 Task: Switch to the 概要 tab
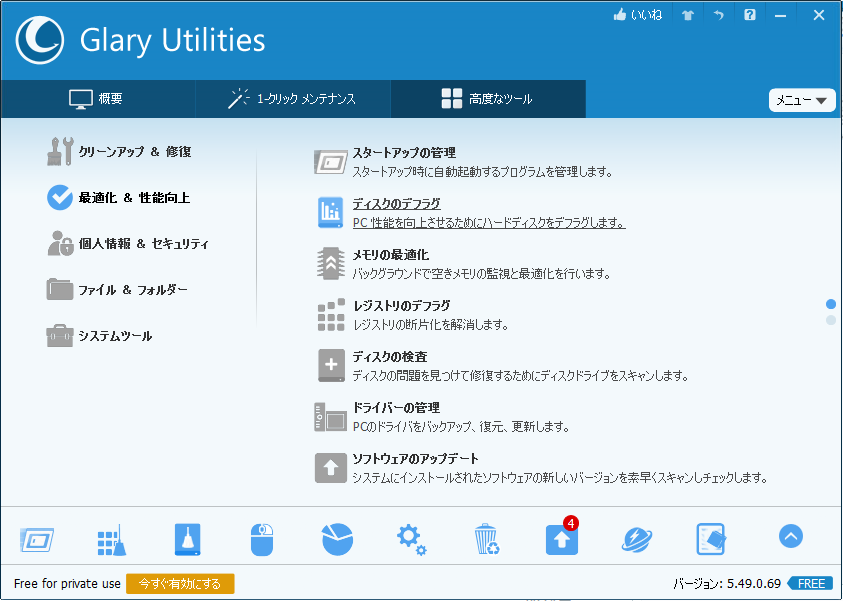[97, 99]
